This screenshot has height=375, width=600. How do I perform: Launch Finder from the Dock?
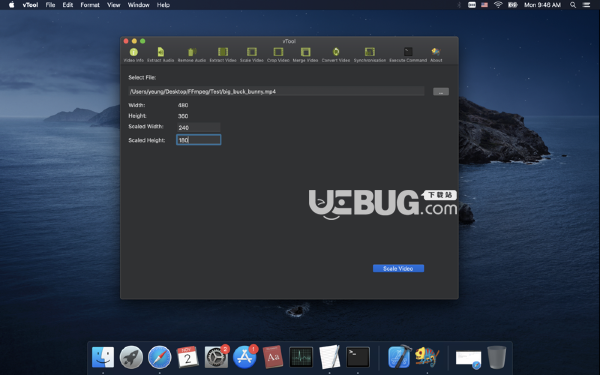tap(103, 357)
